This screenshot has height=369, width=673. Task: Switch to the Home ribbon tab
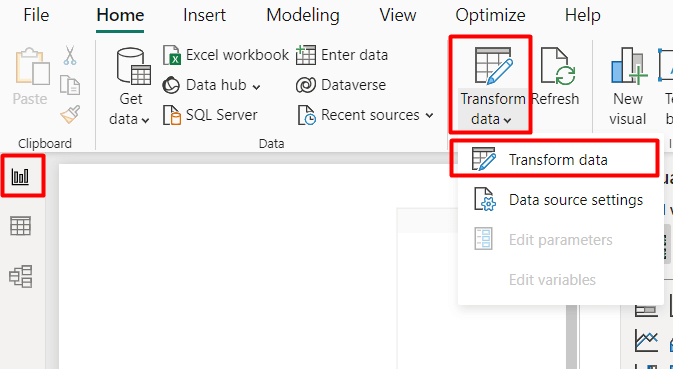[x=120, y=15]
